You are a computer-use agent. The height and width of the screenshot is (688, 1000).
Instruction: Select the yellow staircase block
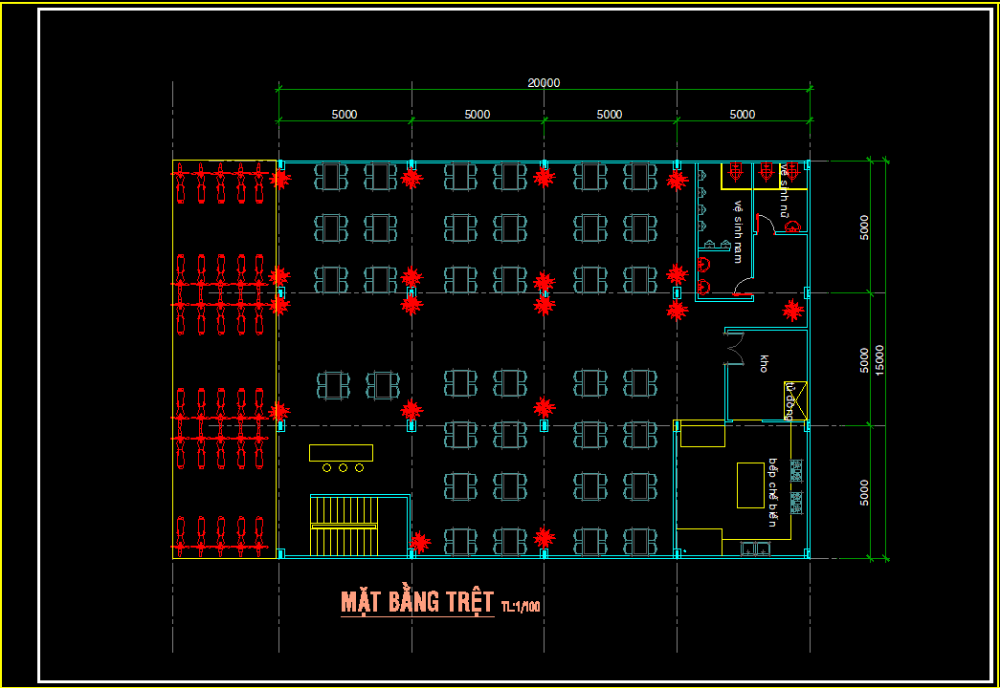tap(344, 527)
